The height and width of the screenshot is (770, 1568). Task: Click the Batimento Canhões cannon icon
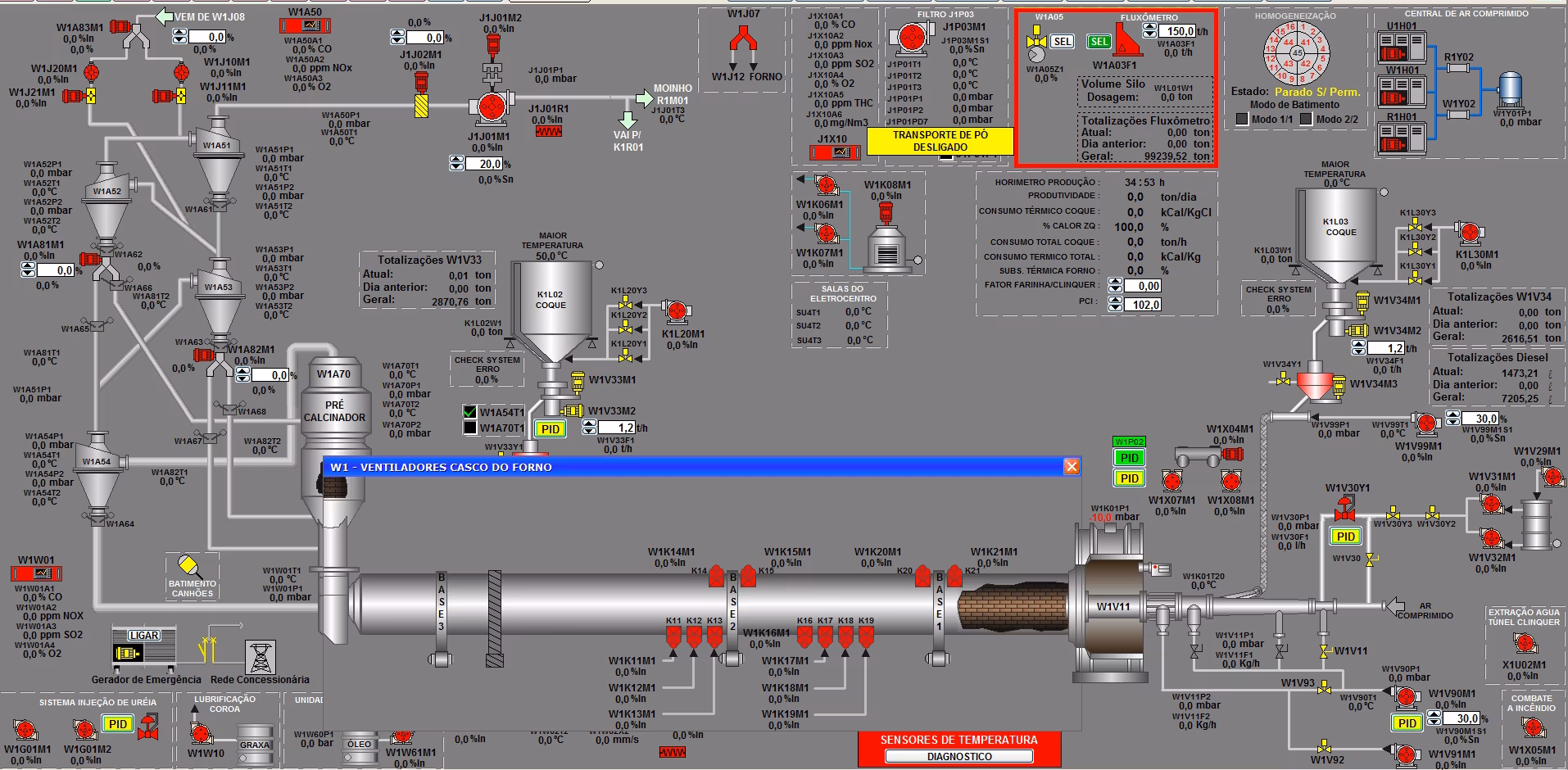(188, 566)
